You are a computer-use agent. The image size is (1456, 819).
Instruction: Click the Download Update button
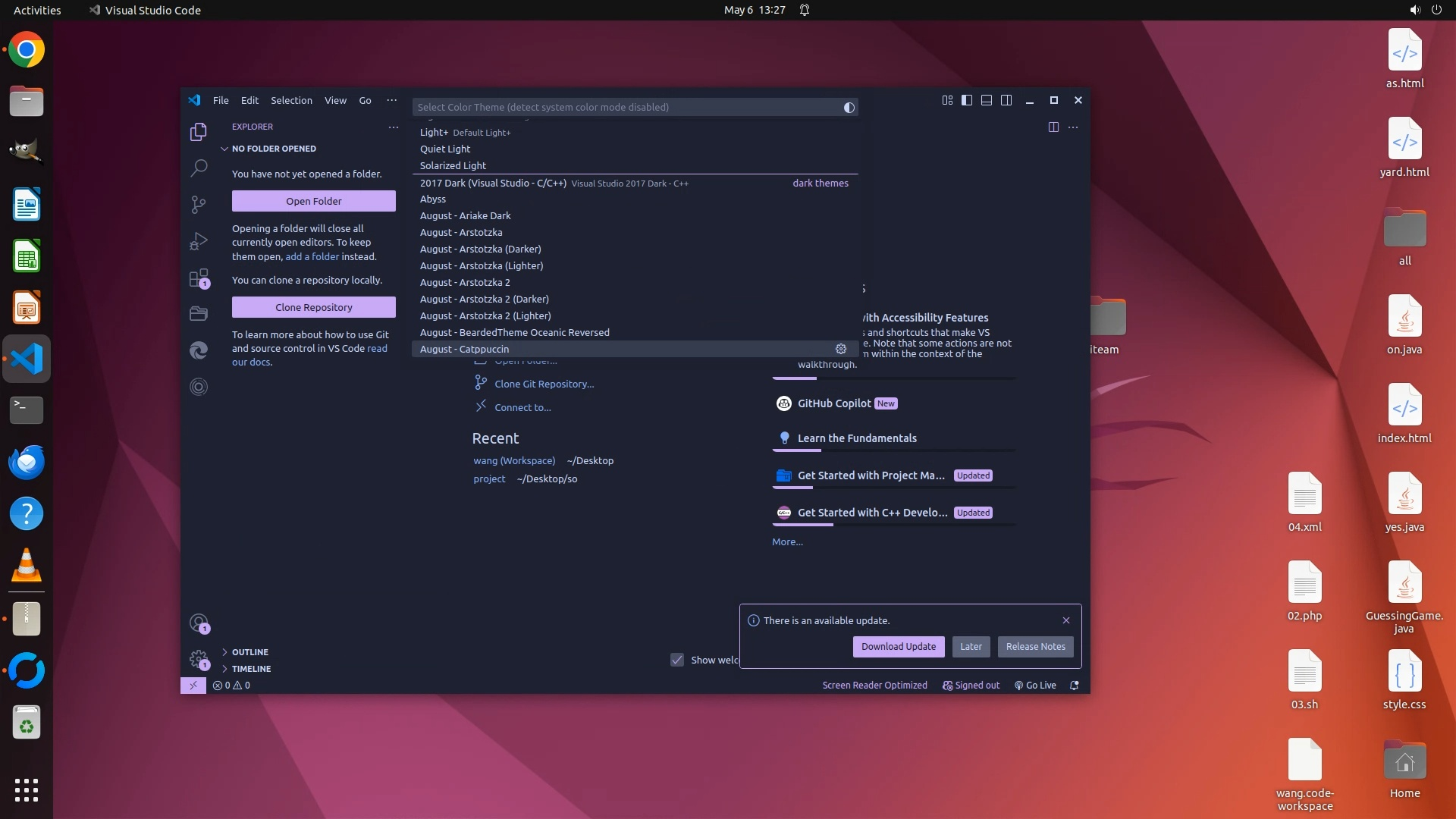(x=898, y=647)
